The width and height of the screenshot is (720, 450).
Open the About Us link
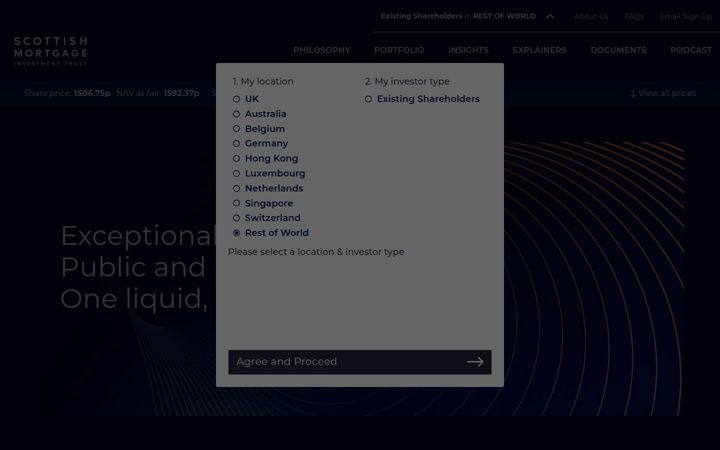coord(591,17)
